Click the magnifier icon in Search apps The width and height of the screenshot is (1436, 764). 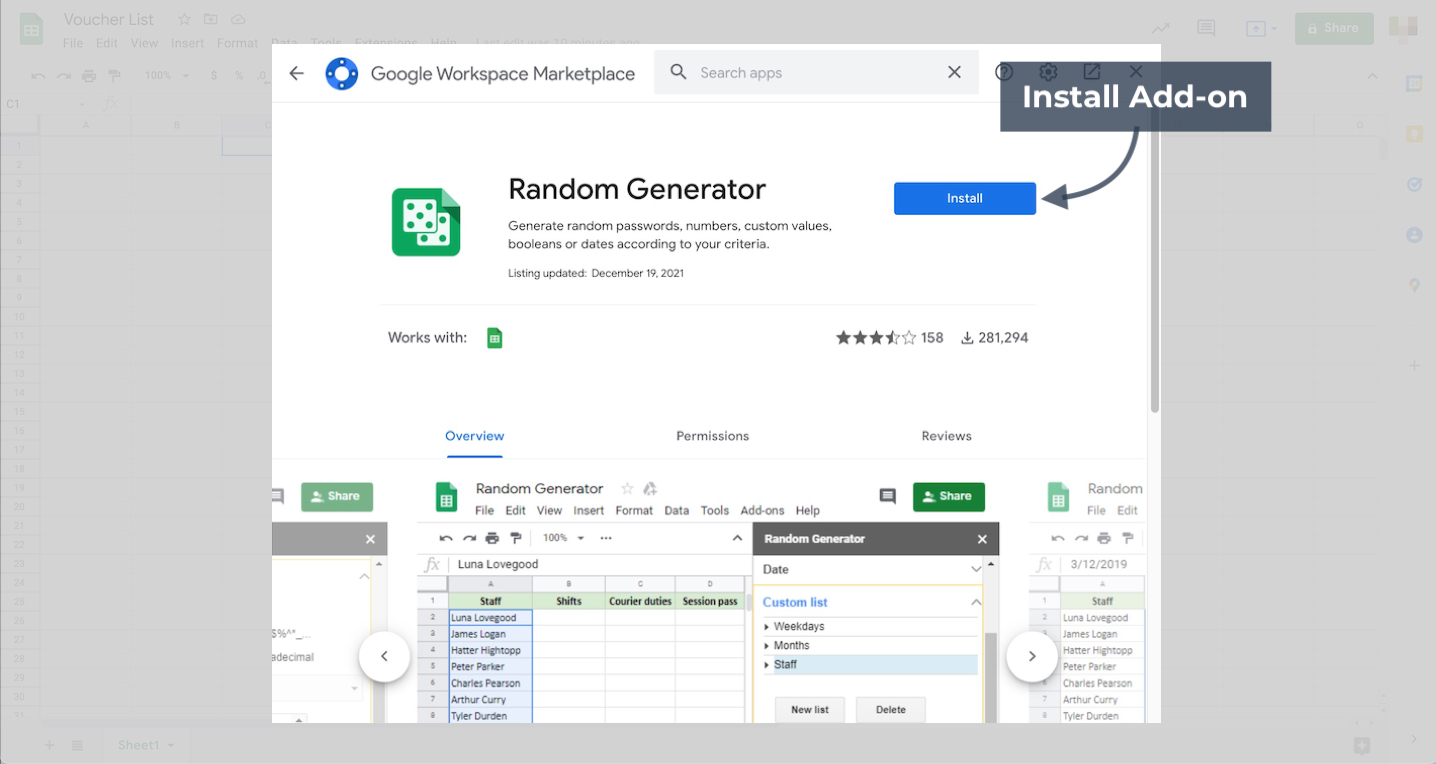[x=678, y=72]
